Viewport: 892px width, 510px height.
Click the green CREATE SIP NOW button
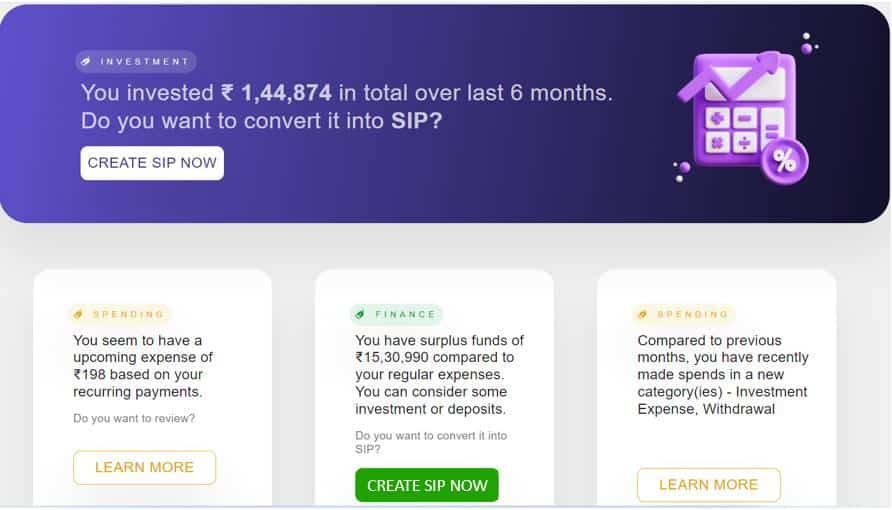click(427, 485)
